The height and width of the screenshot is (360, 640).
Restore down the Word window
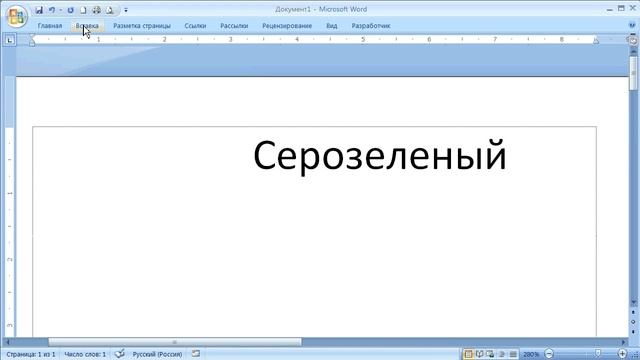(x=621, y=9)
